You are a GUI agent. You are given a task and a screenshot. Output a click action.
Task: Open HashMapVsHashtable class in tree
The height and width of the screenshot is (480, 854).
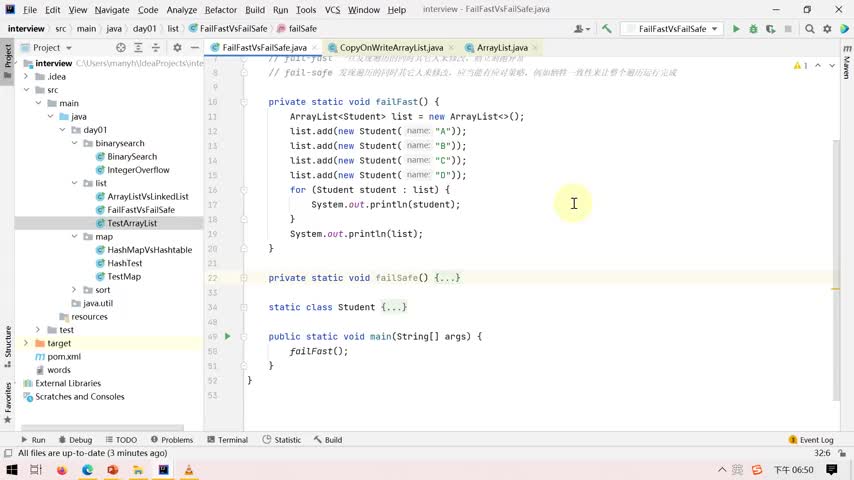pyautogui.click(x=149, y=250)
